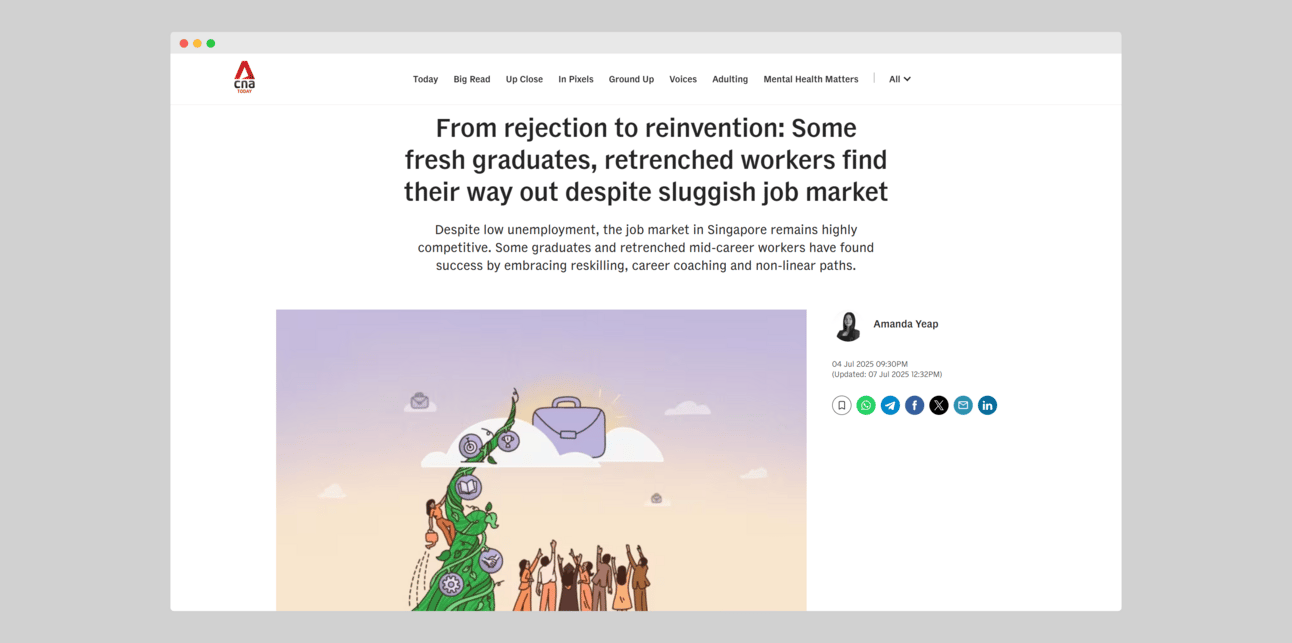This screenshot has height=643, width=1292.
Task: Navigate to Ground Up section
Action: [x=631, y=79]
